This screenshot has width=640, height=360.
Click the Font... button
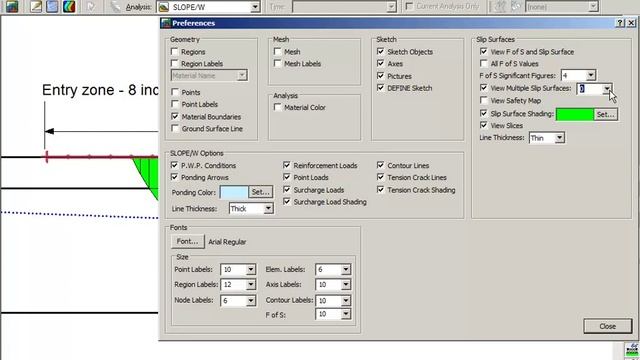coord(187,241)
